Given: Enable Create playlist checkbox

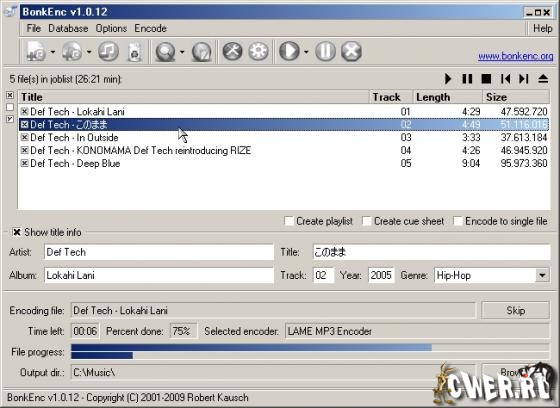Looking at the screenshot, I should click(289, 221).
